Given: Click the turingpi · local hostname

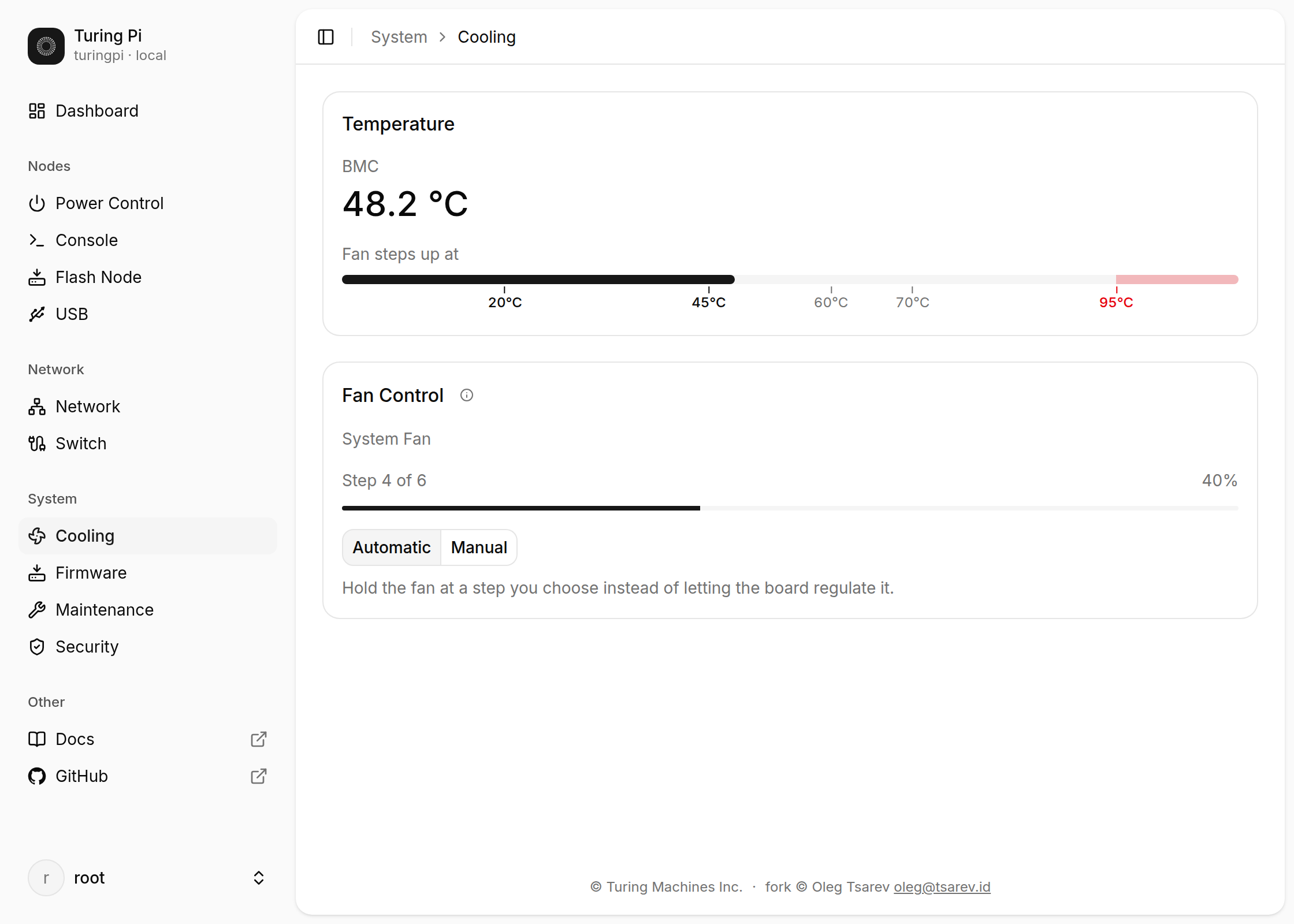Looking at the screenshot, I should [120, 55].
